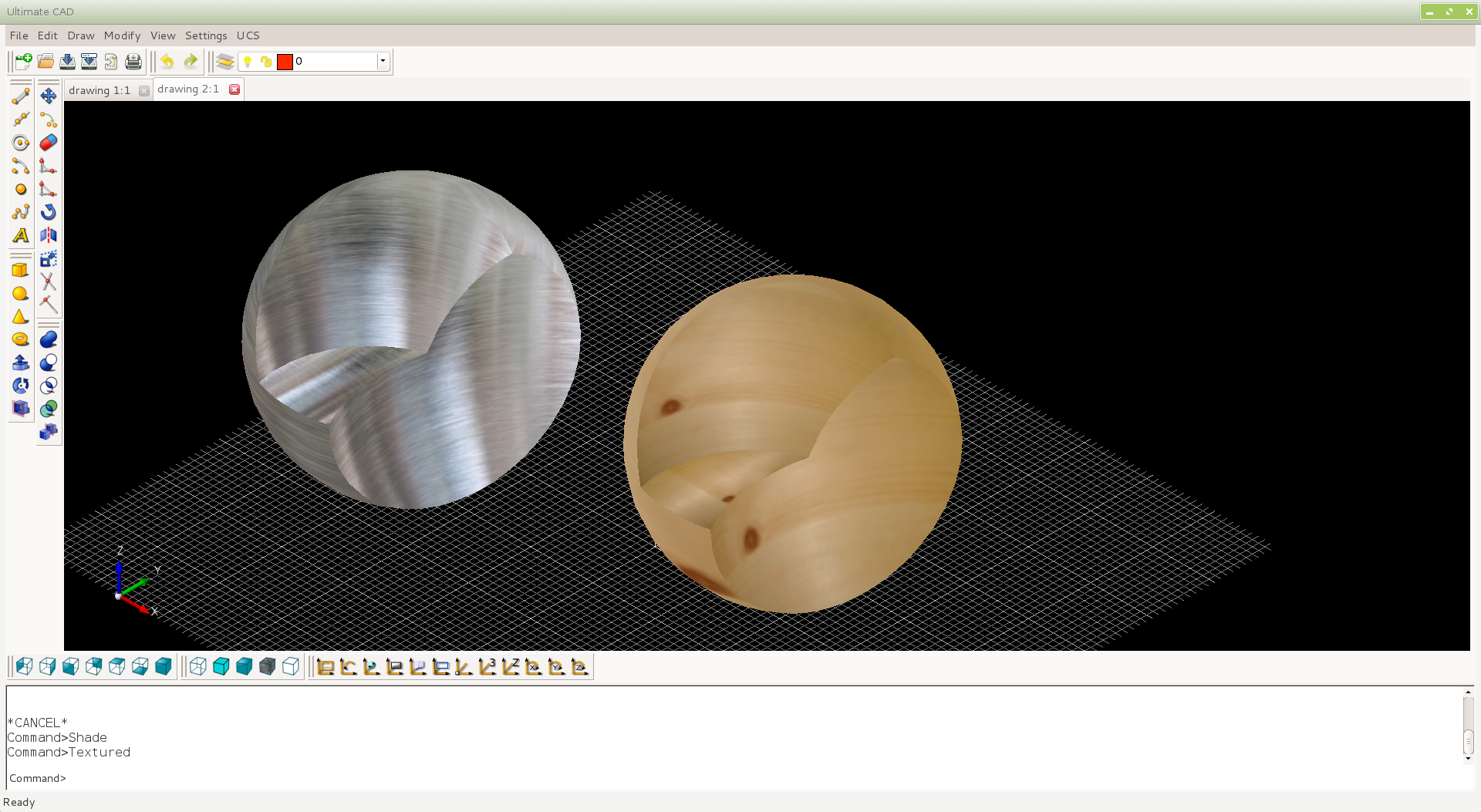
Task: Switch to textured render mode cube
Action: (x=268, y=666)
